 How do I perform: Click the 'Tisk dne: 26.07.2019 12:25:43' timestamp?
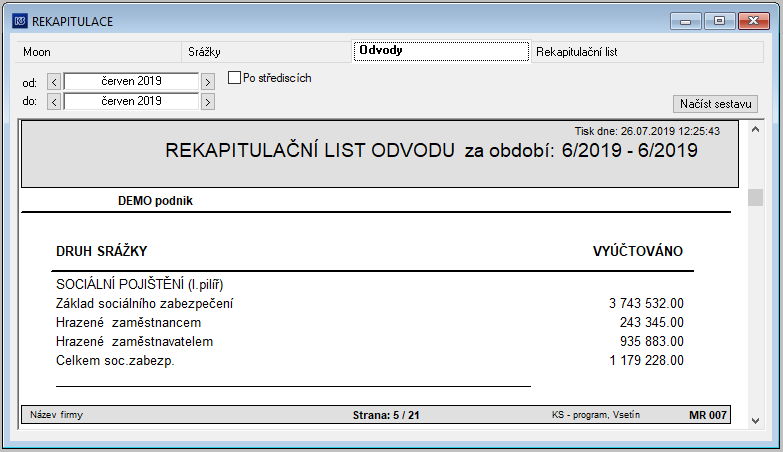(647, 131)
